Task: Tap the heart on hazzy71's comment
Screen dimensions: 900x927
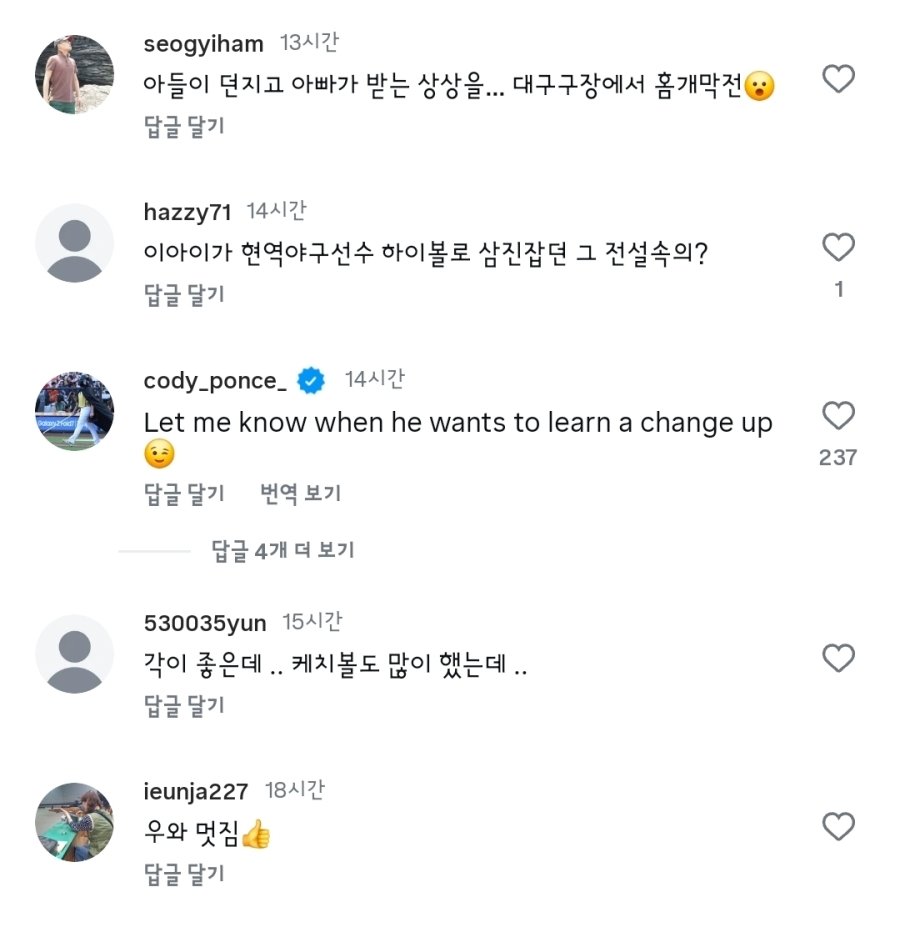Action: point(838,247)
